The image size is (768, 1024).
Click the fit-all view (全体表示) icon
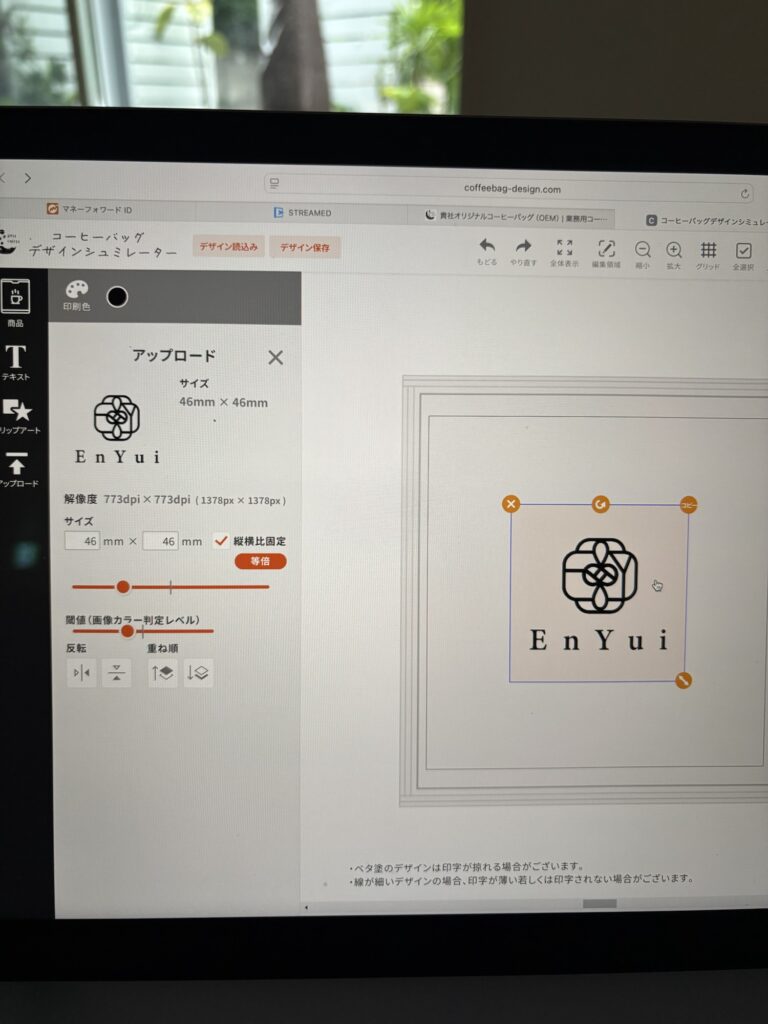(565, 248)
